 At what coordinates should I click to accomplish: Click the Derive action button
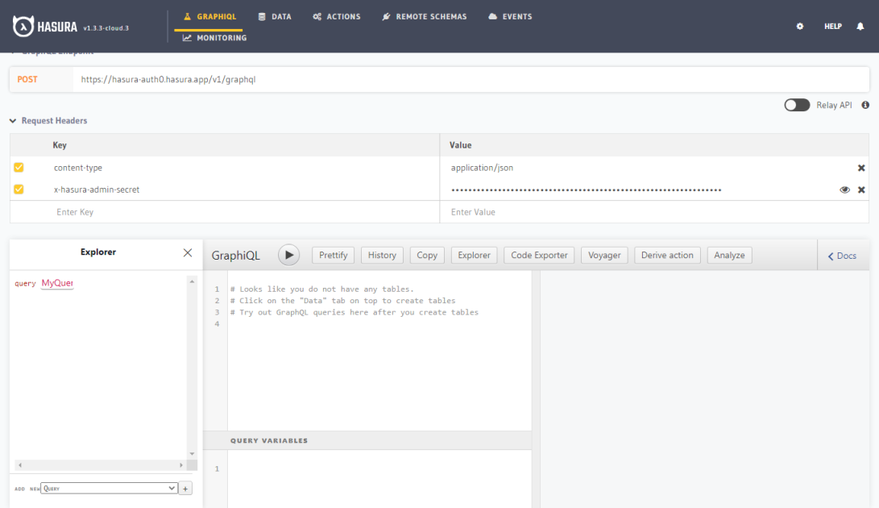click(x=667, y=255)
